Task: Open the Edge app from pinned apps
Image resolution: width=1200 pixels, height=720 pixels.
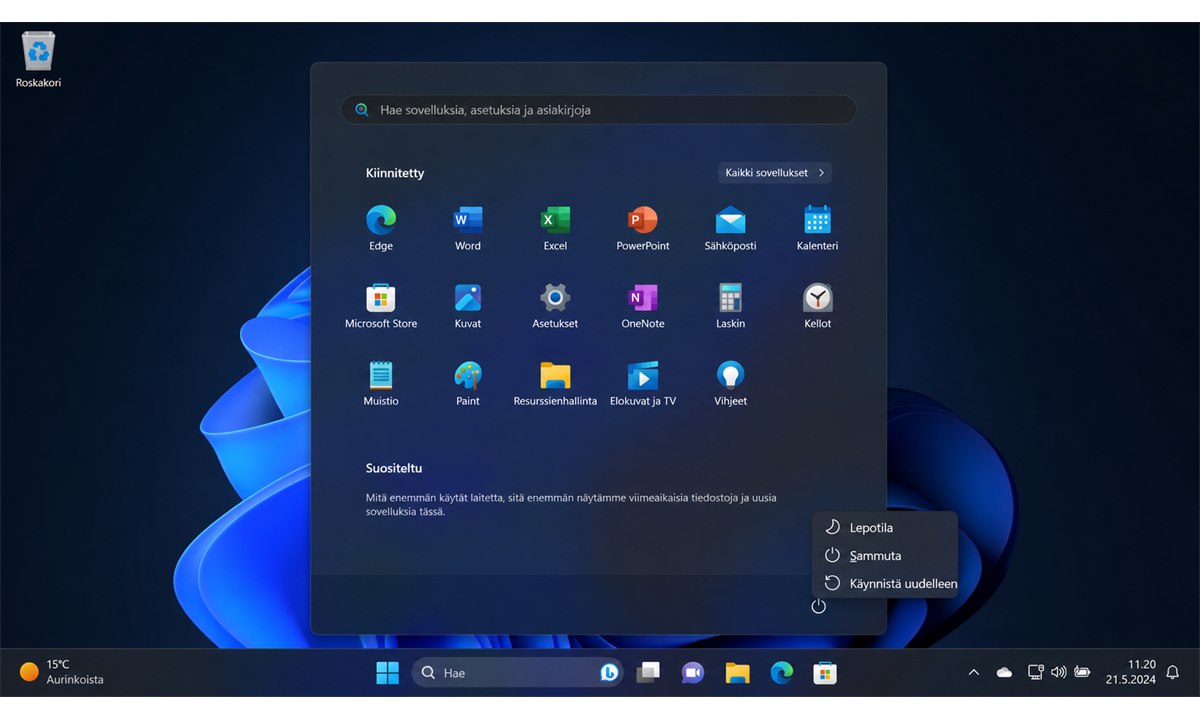Action: [x=381, y=228]
